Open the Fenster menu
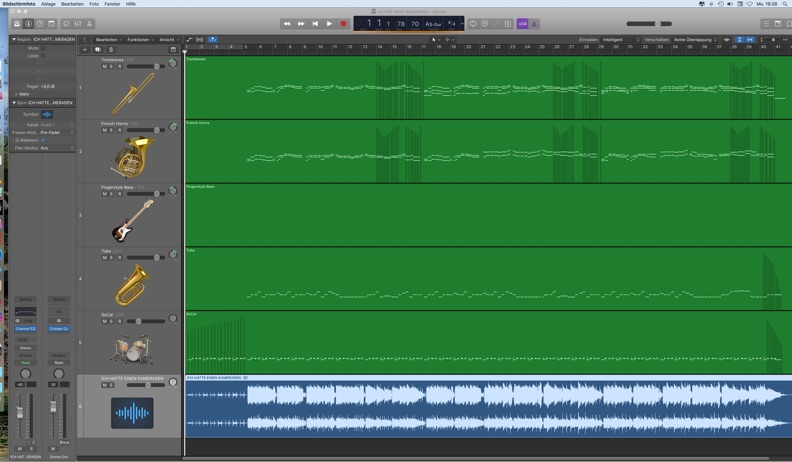The width and height of the screenshot is (792, 462). pos(112,4)
